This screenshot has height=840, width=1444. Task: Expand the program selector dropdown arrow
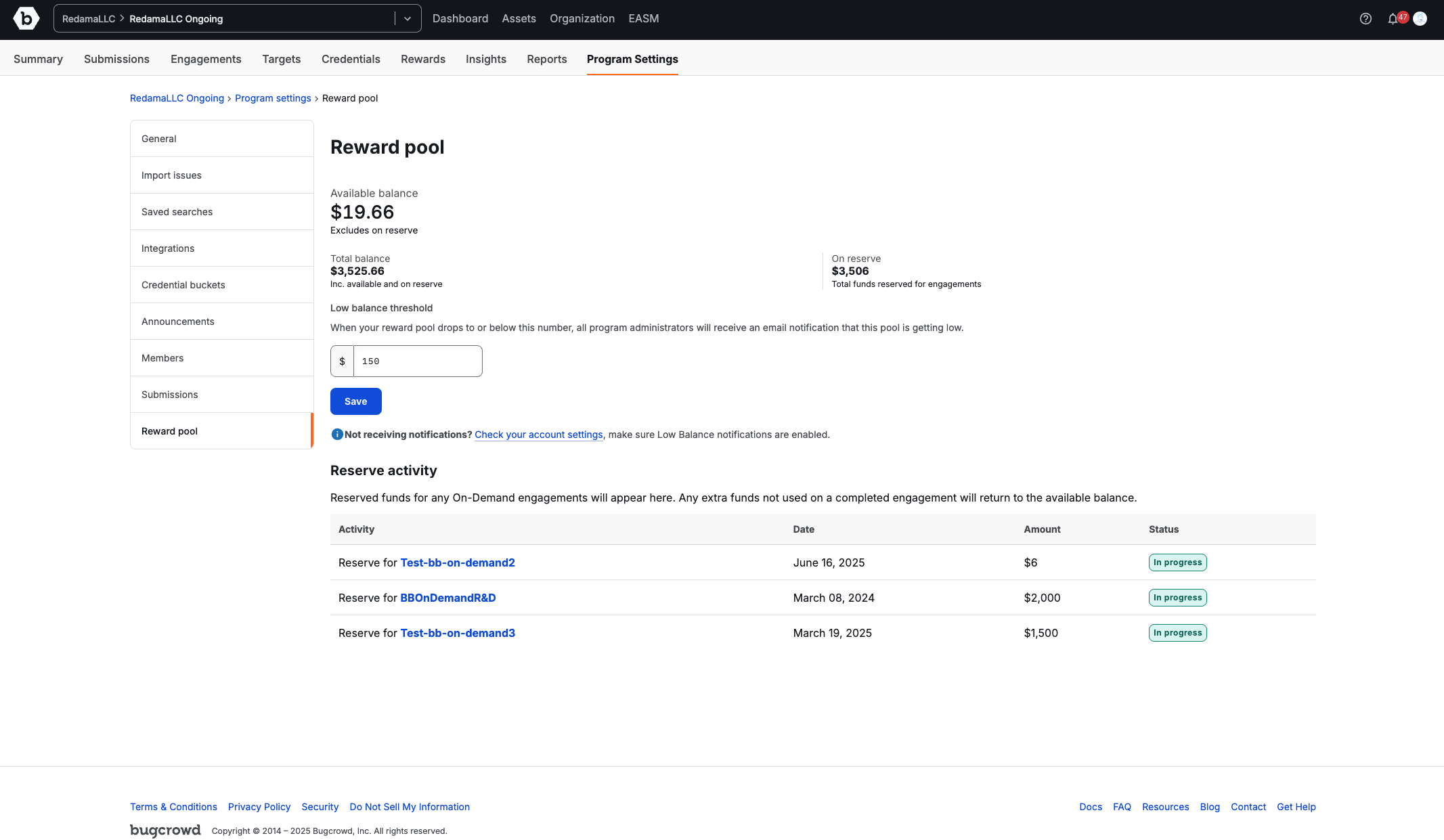tap(408, 19)
